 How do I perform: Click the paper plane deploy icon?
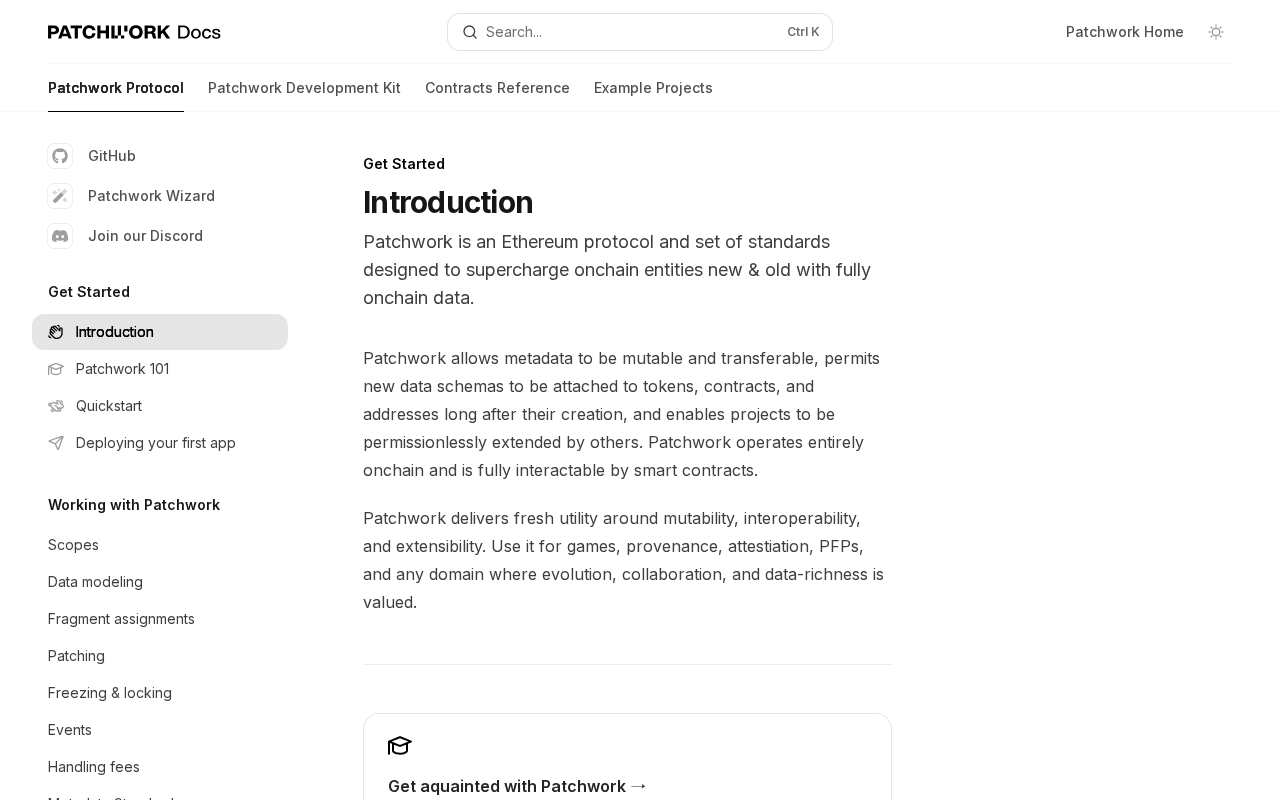56,443
